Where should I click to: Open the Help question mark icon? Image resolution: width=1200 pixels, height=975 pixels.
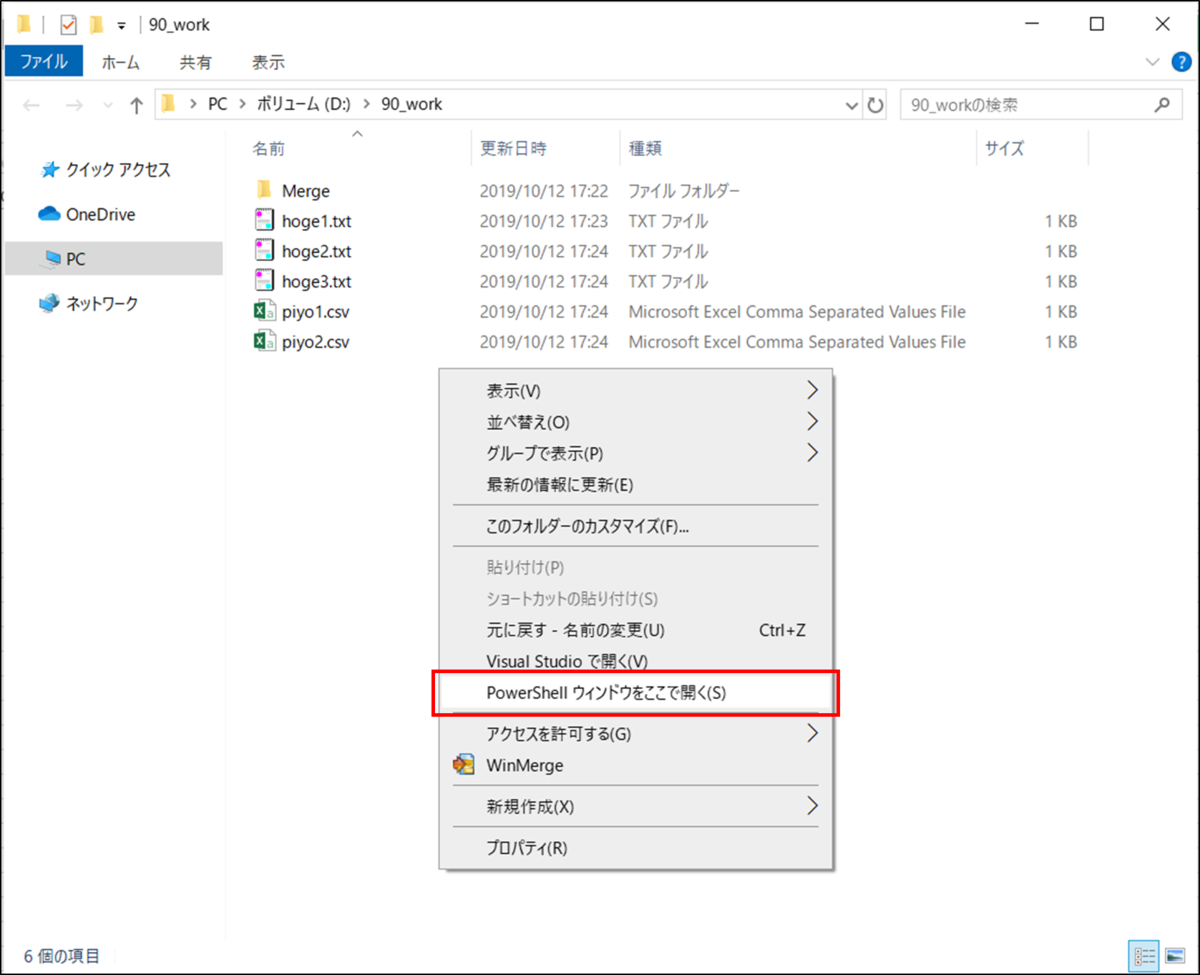[1180, 62]
